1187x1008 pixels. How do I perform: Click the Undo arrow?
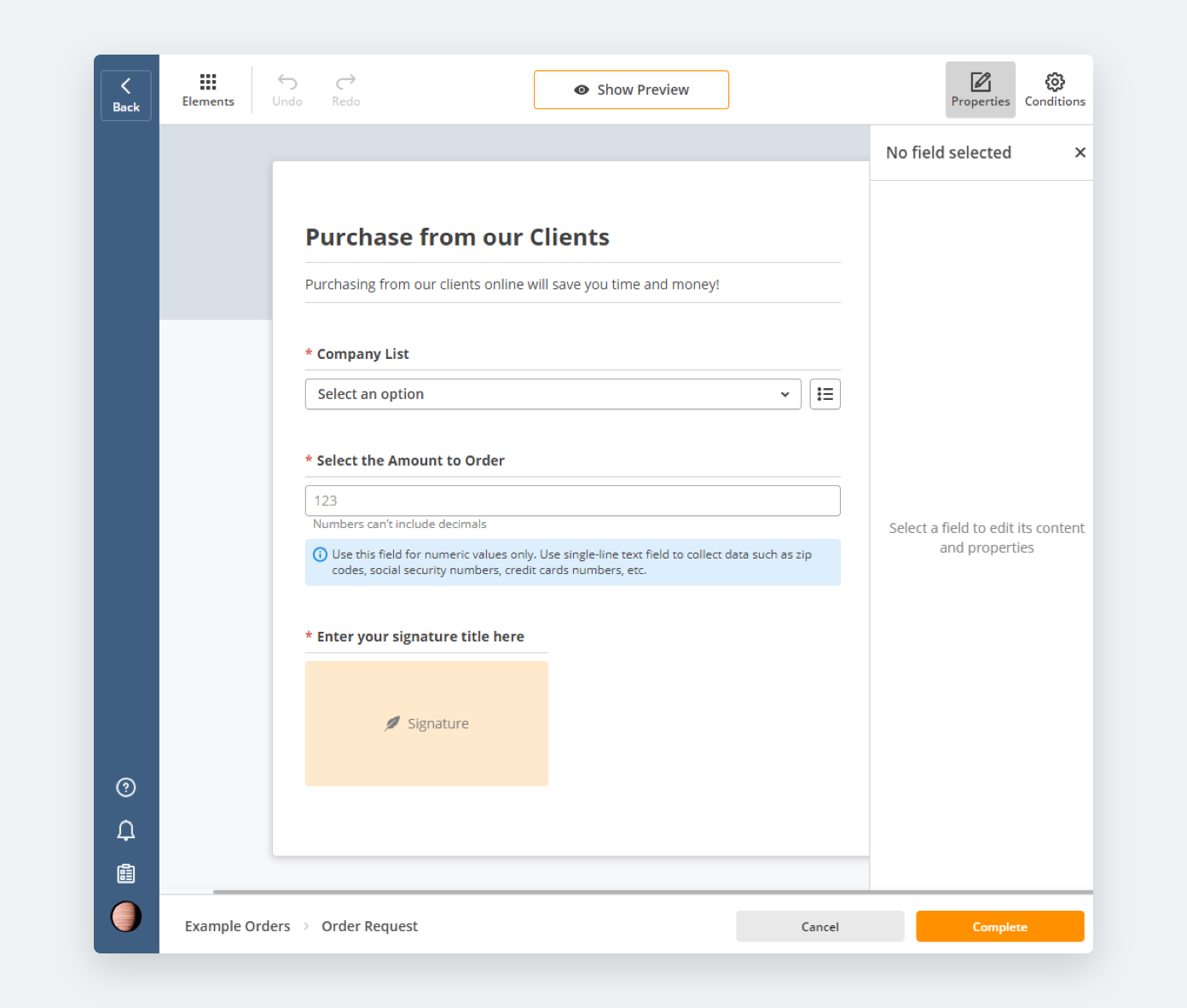[x=287, y=90]
